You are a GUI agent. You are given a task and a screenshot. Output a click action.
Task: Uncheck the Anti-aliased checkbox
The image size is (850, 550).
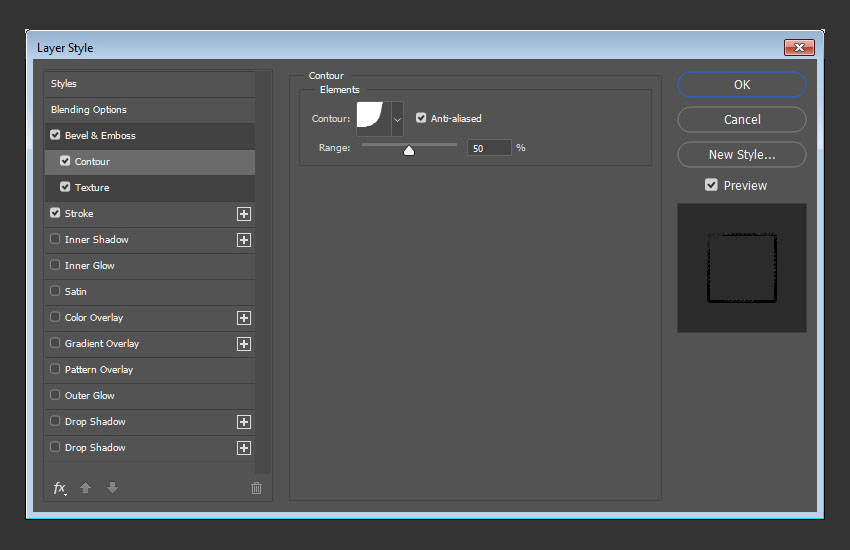(x=421, y=118)
